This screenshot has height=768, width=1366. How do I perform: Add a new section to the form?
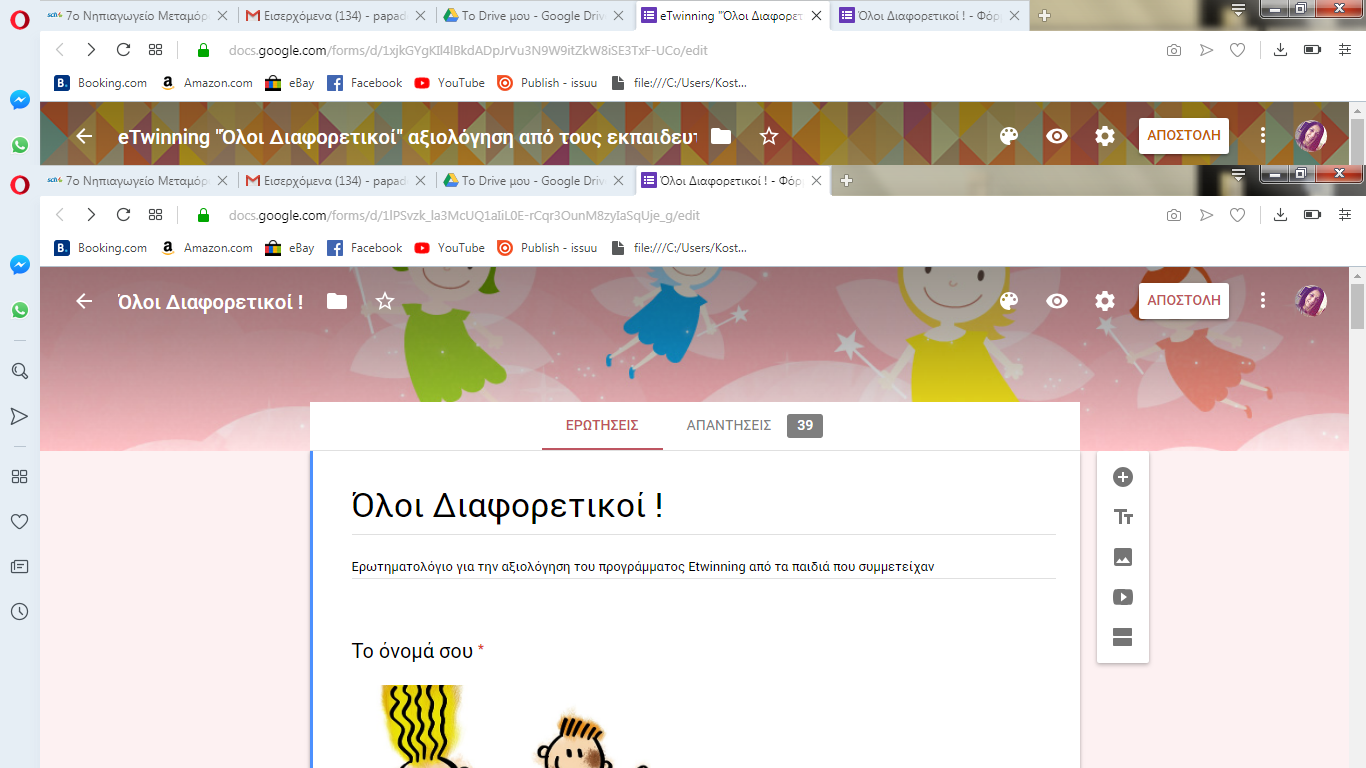[x=1122, y=637]
